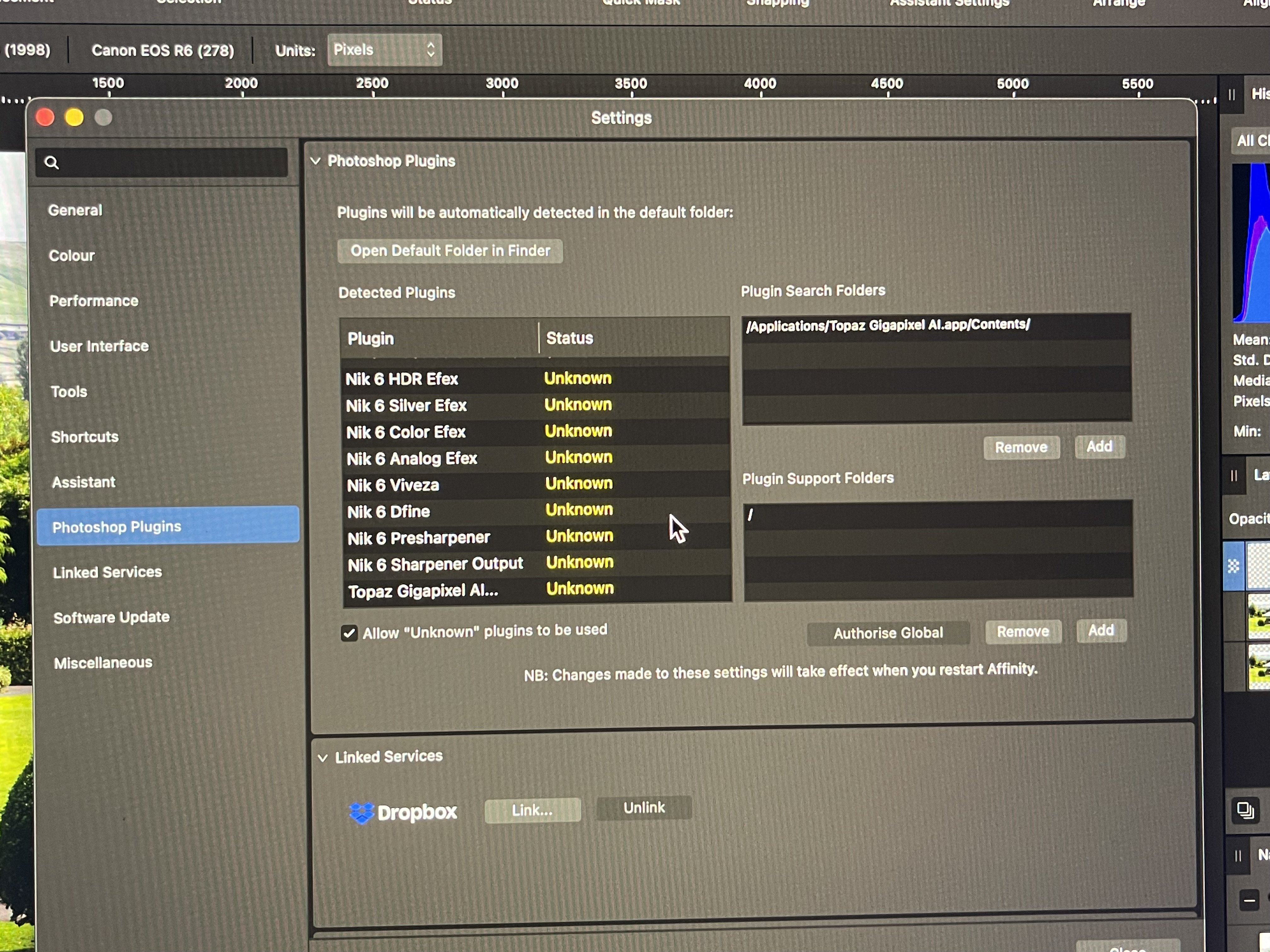Select Nik 6 Analog Efex plugin row

point(536,458)
